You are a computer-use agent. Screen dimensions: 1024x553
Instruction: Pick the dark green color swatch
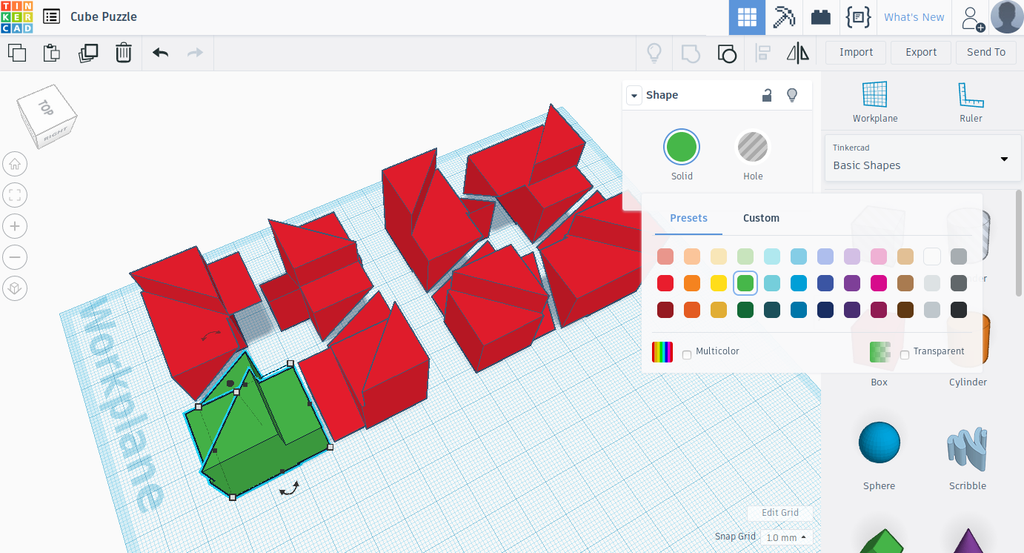coord(745,309)
